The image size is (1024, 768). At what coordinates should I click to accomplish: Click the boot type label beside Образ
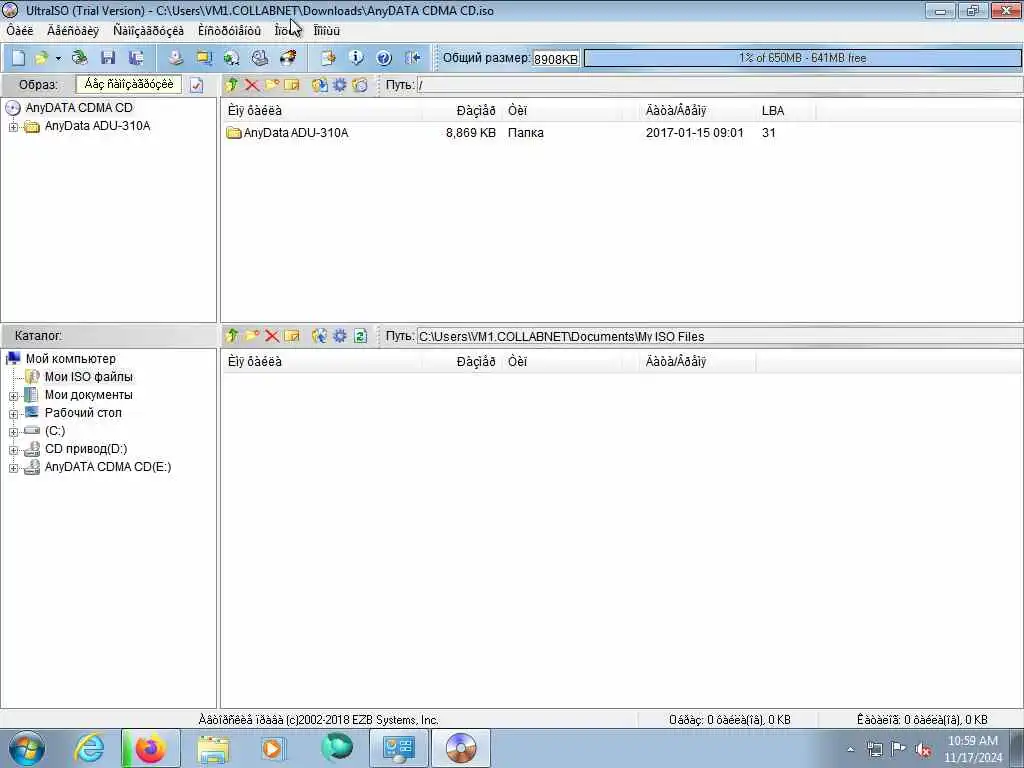click(x=129, y=84)
